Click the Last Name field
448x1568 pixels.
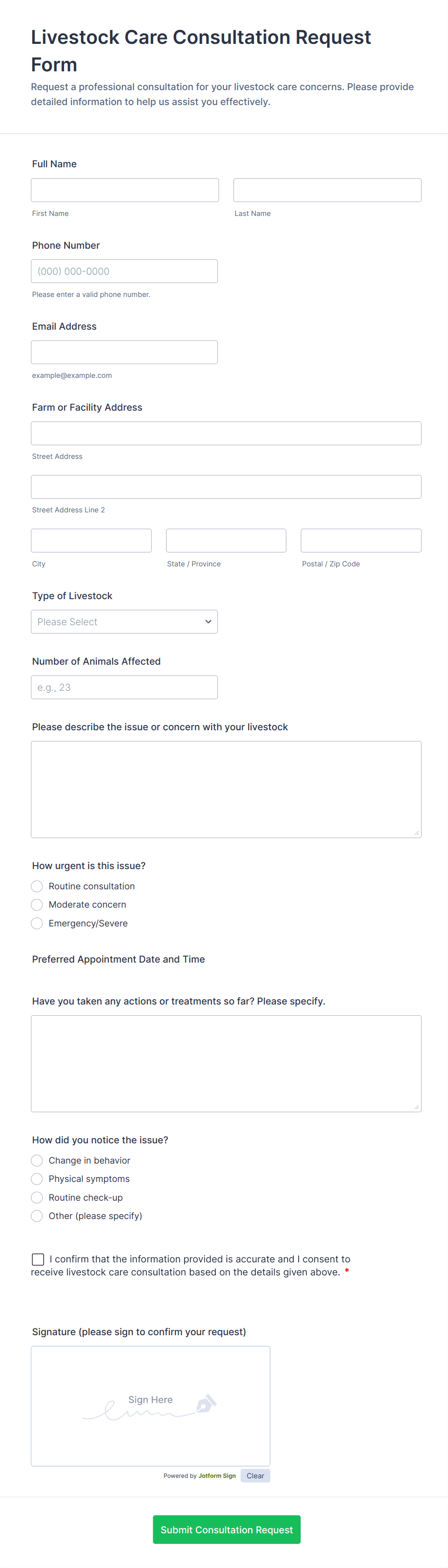click(327, 189)
